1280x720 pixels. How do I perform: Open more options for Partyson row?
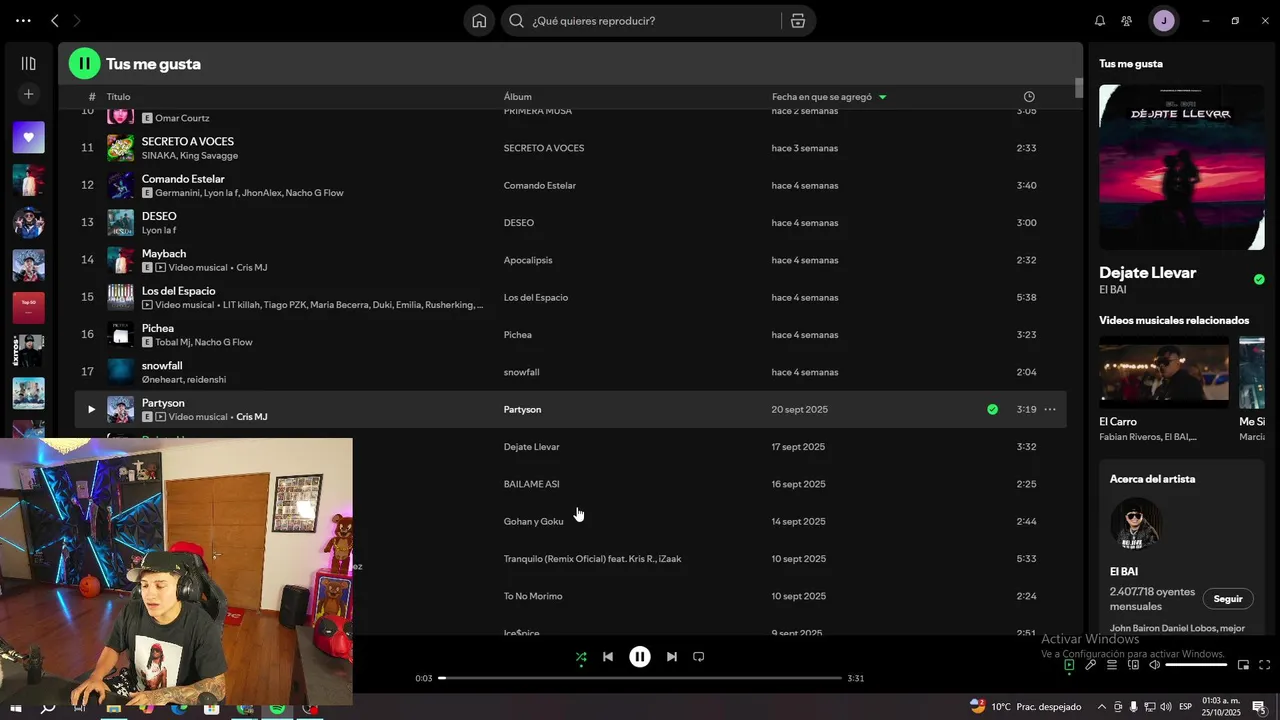coord(1050,409)
